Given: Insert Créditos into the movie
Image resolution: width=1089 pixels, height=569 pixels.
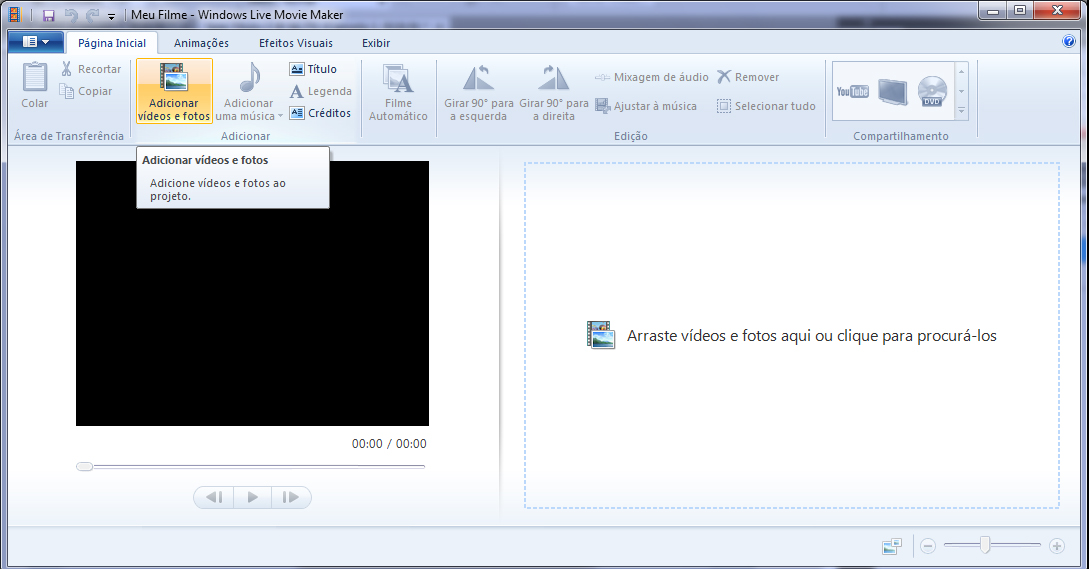Looking at the screenshot, I should click(320, 113).
